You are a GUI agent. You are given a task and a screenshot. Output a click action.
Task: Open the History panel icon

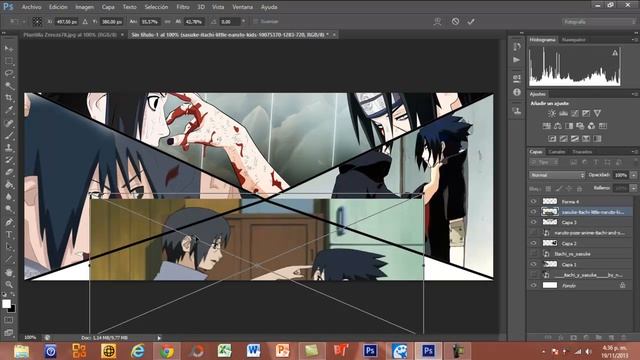pyautogui.click(x=517, y=47)
